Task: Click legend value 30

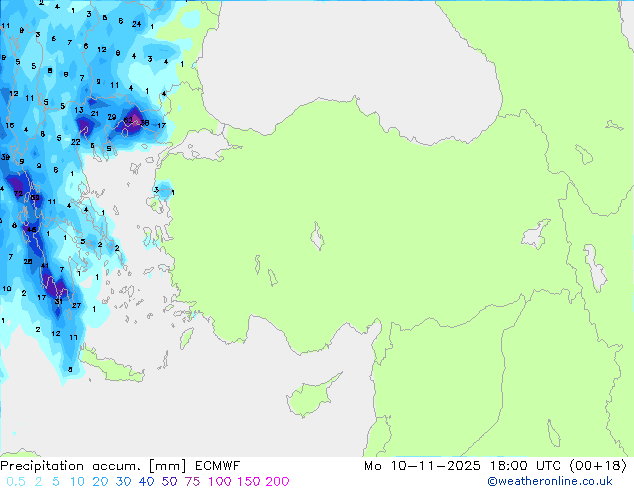Action: click(123, 482)
